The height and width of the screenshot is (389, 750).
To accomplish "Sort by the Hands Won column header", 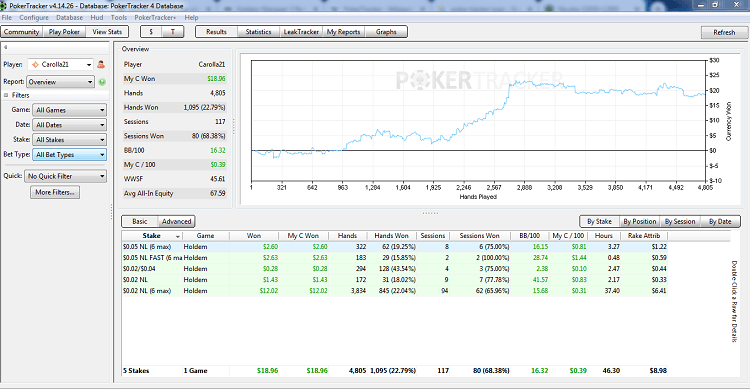I will (x=391, y=235).
